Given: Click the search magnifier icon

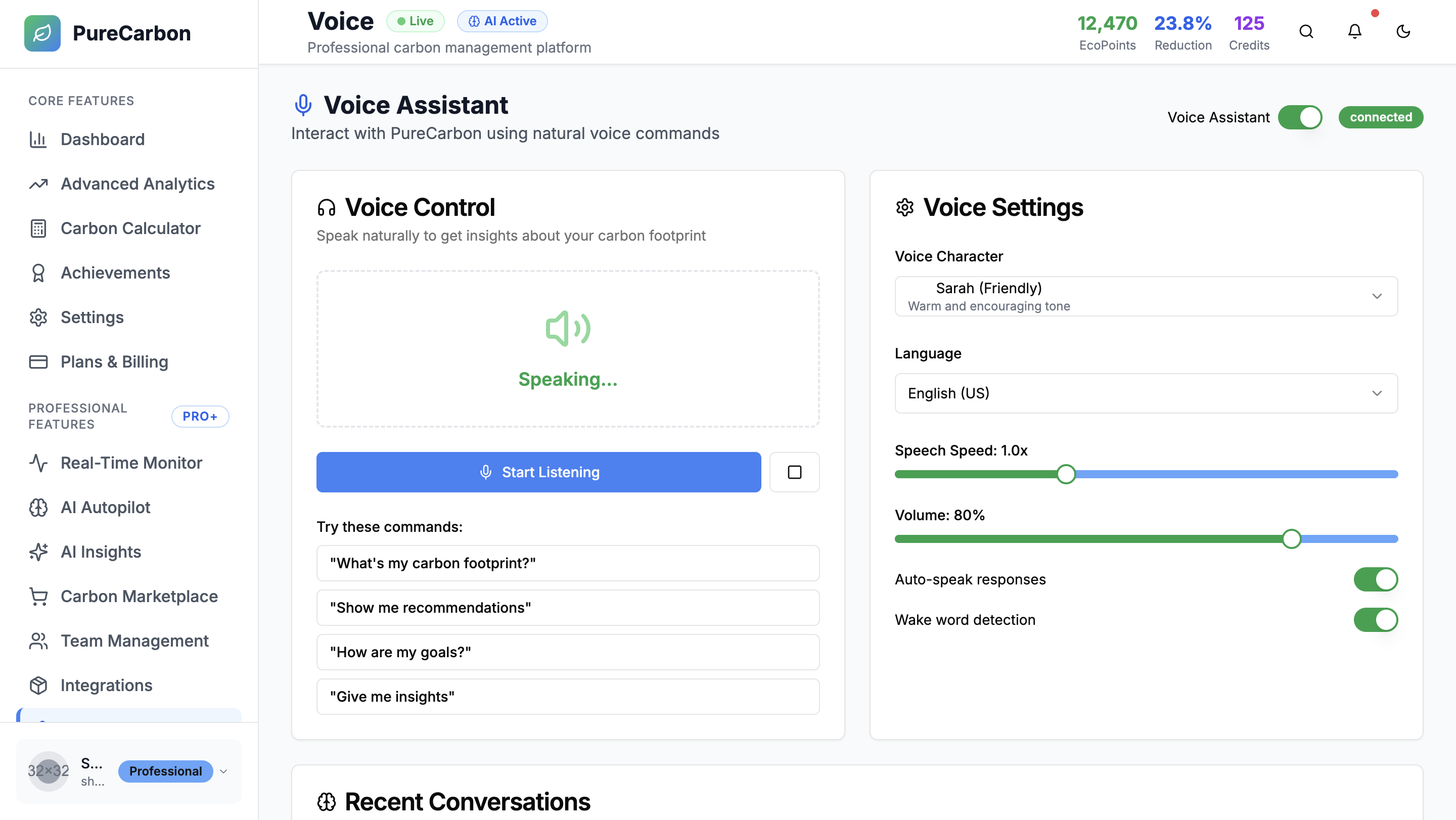Looking at the screenshot, I should (x=1306, y=32).
